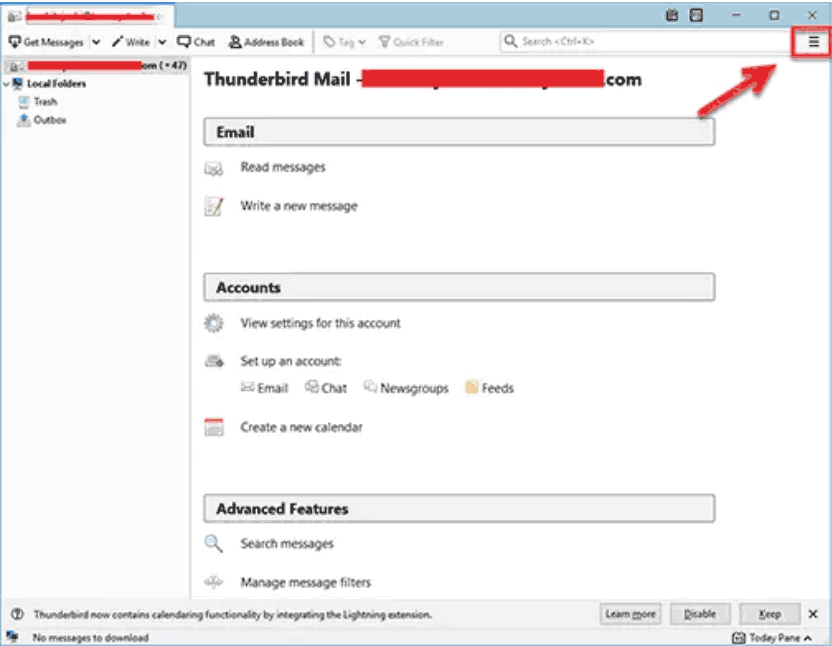
Task: Collapse the Local Folders tree
Action: click(6, 84)
